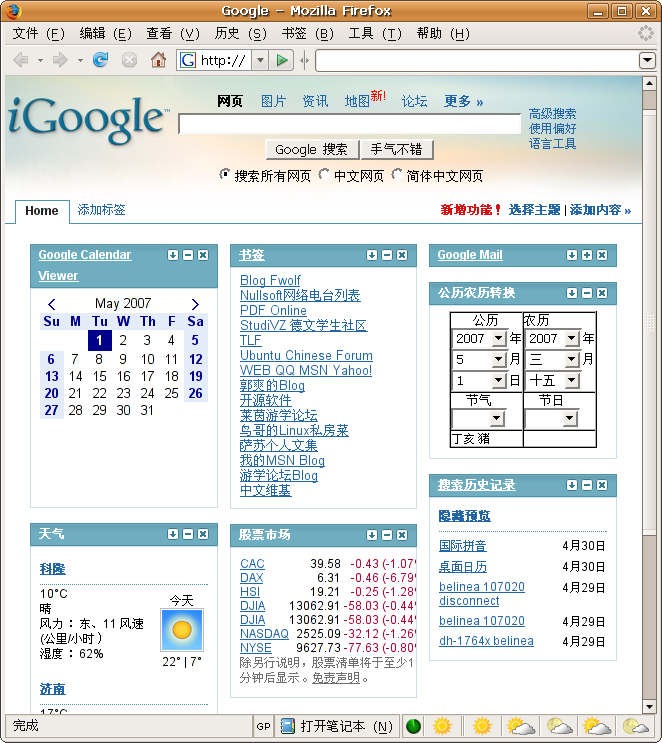Go back using the back arrow
The image size is (662, 743).
point(21,60)
